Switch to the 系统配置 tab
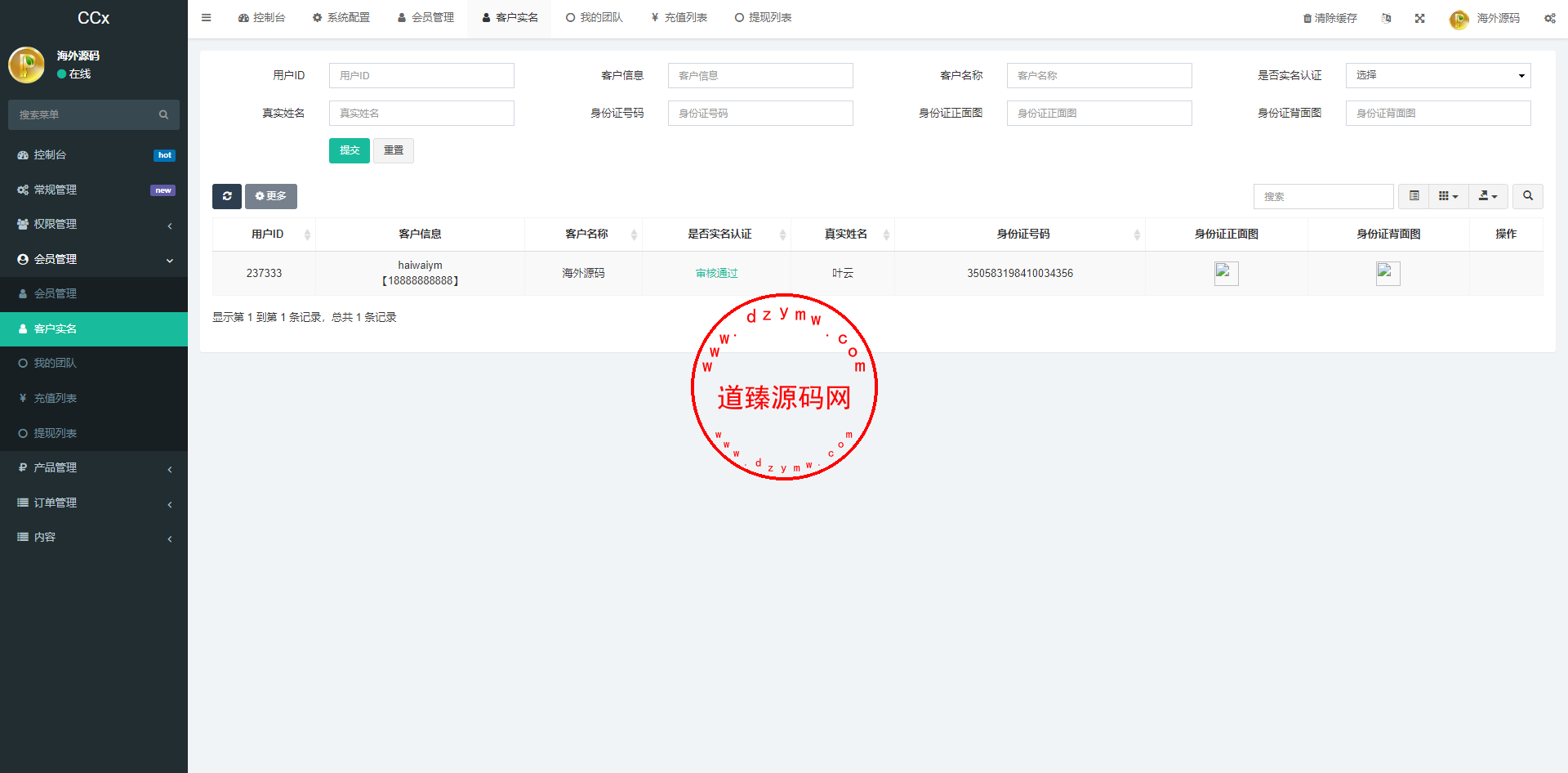 coord(341,18)
